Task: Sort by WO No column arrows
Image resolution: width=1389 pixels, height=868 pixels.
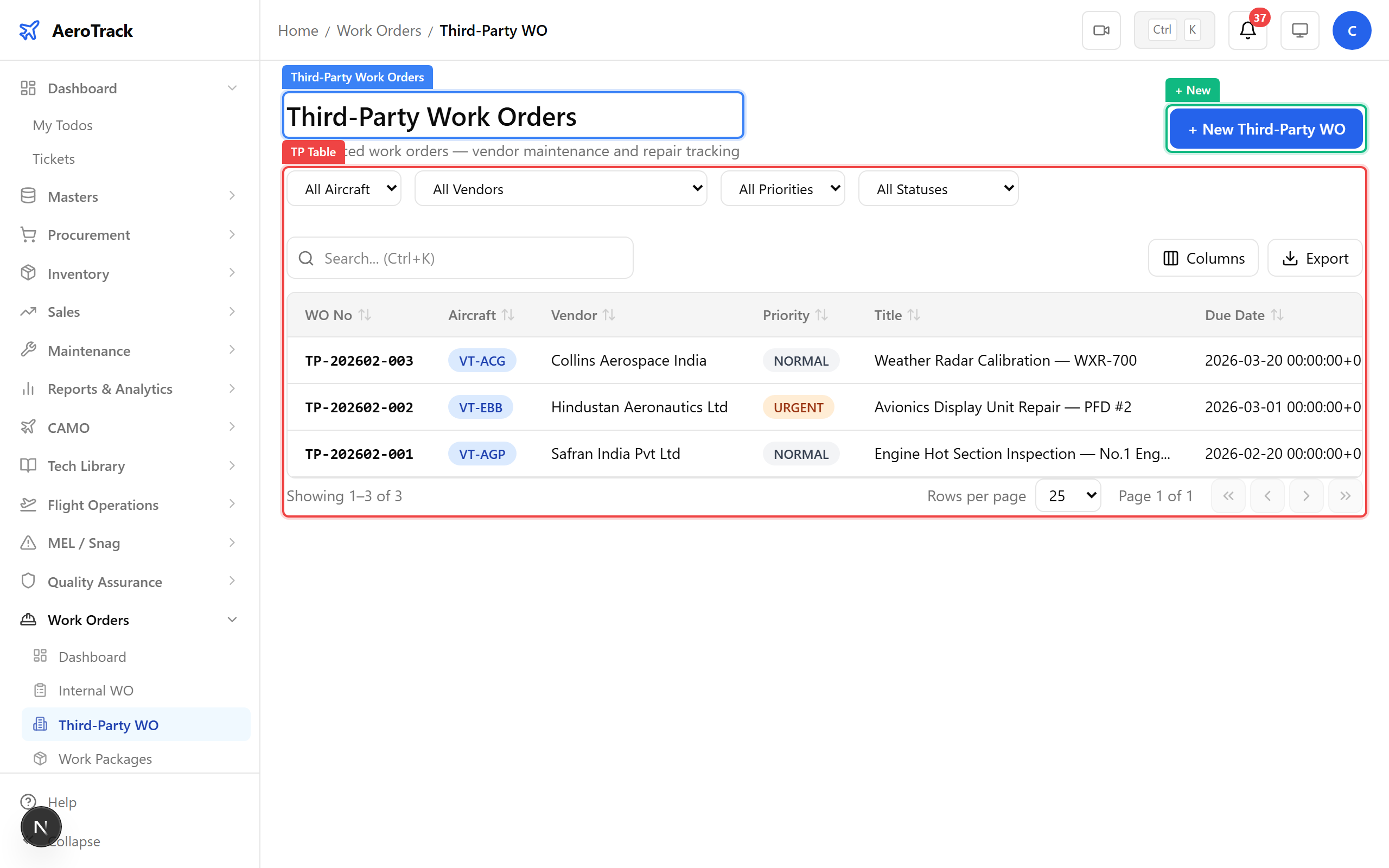Action: pyautogui.click(x=365, y=315)
